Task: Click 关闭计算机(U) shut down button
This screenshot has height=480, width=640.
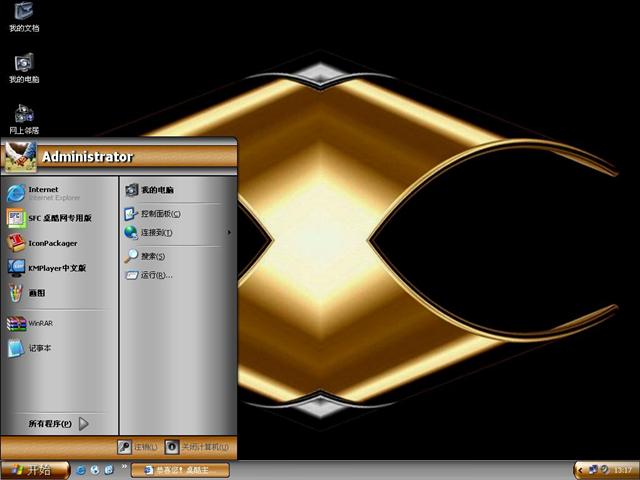Action: click(197, 447)
